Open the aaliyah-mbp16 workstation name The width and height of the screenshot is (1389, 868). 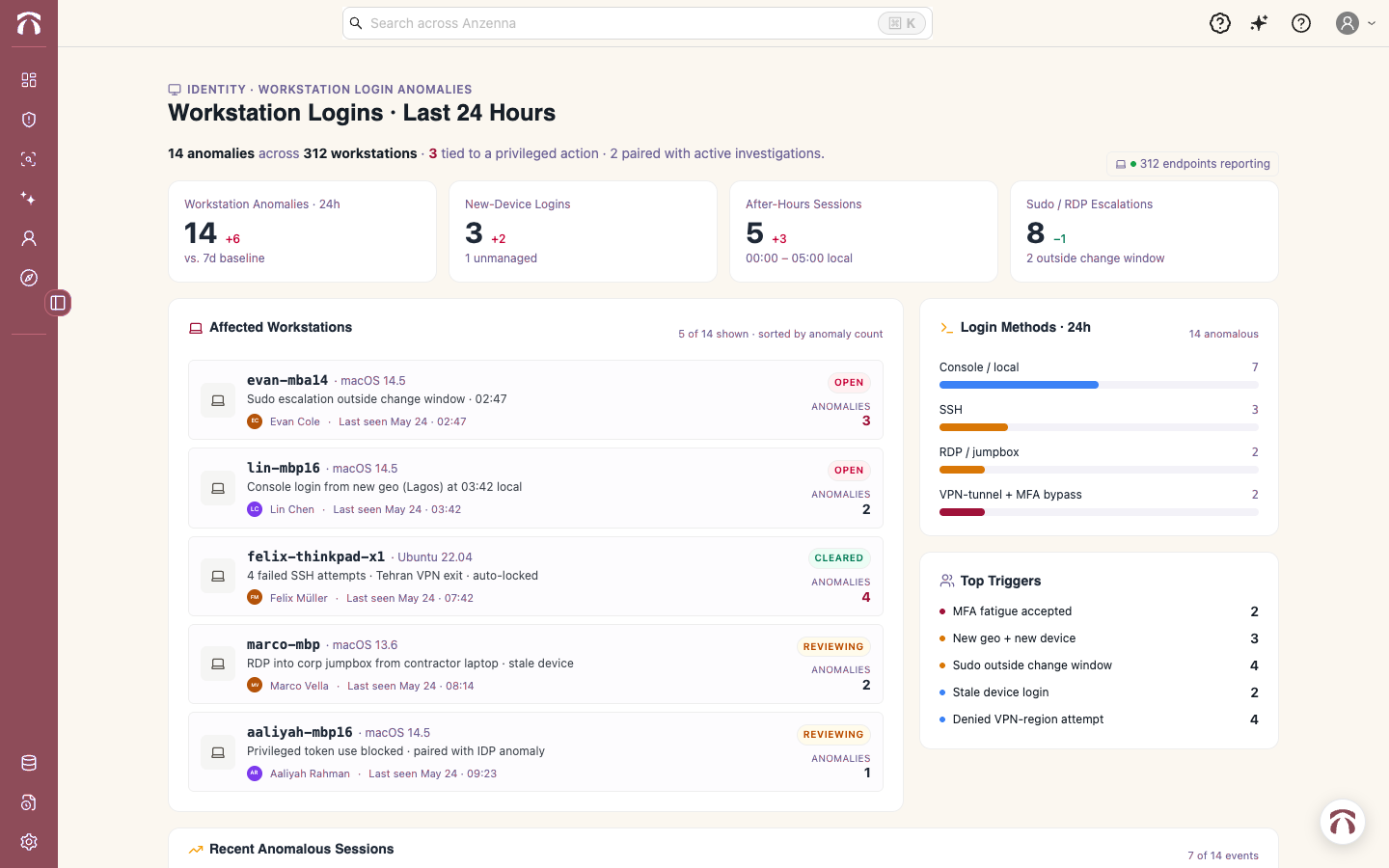pos(299,732)
